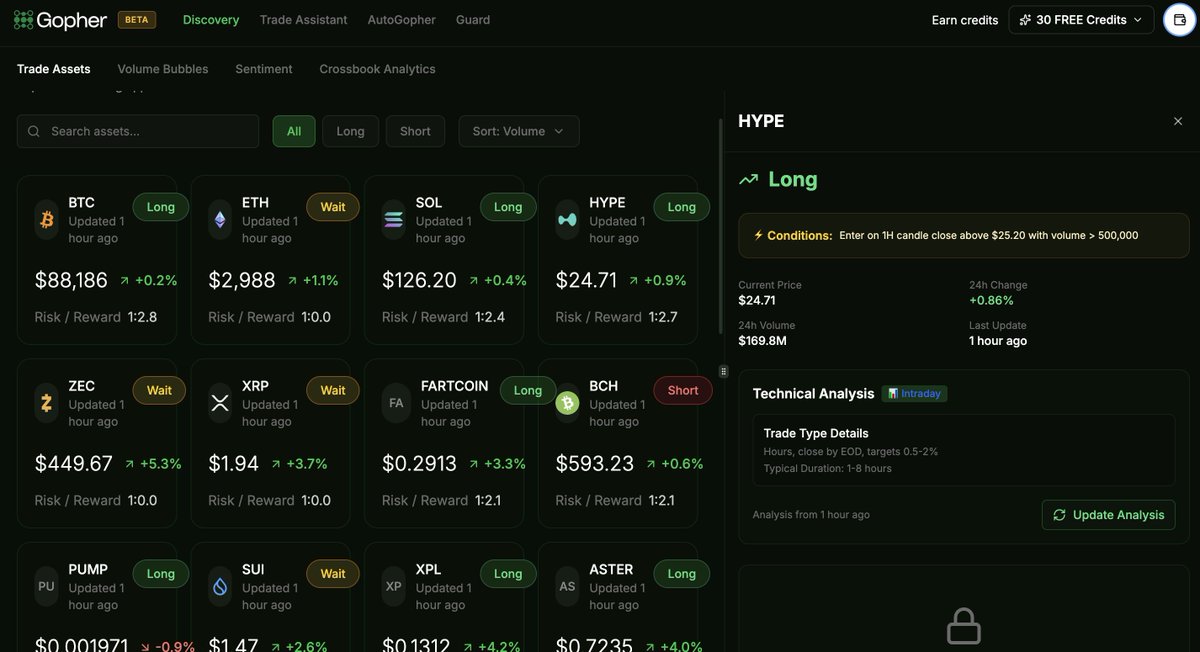The width and height of the screenshot is (1200, 652).
Task: Click the SUI droplet coin icon
Action: click(220, 587)
